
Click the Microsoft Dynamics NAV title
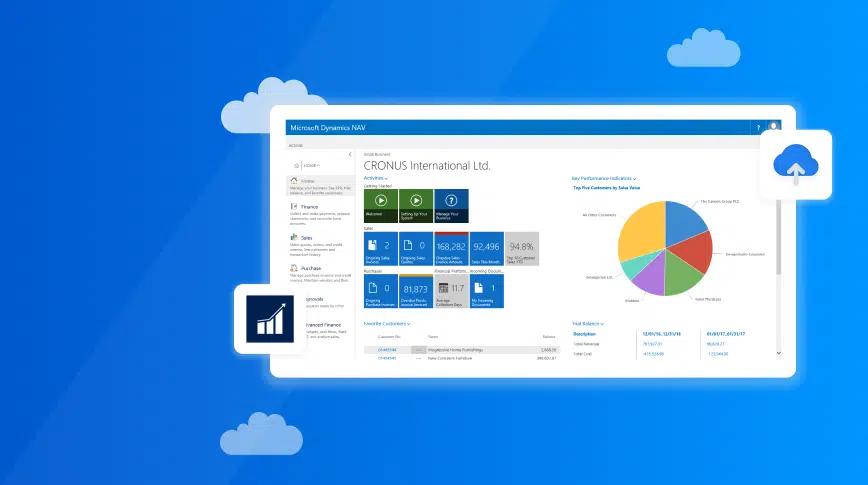click(x=328, y=128)
